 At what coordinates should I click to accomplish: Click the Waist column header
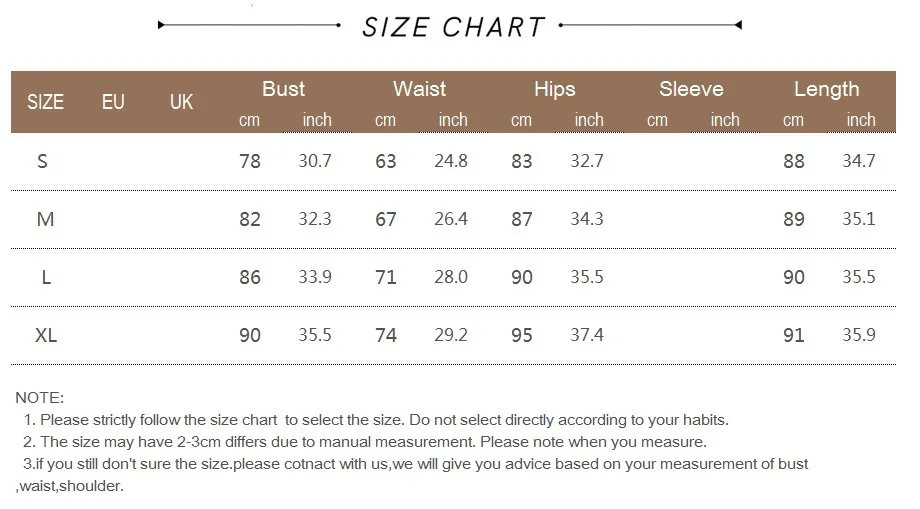tap(419, 89)
